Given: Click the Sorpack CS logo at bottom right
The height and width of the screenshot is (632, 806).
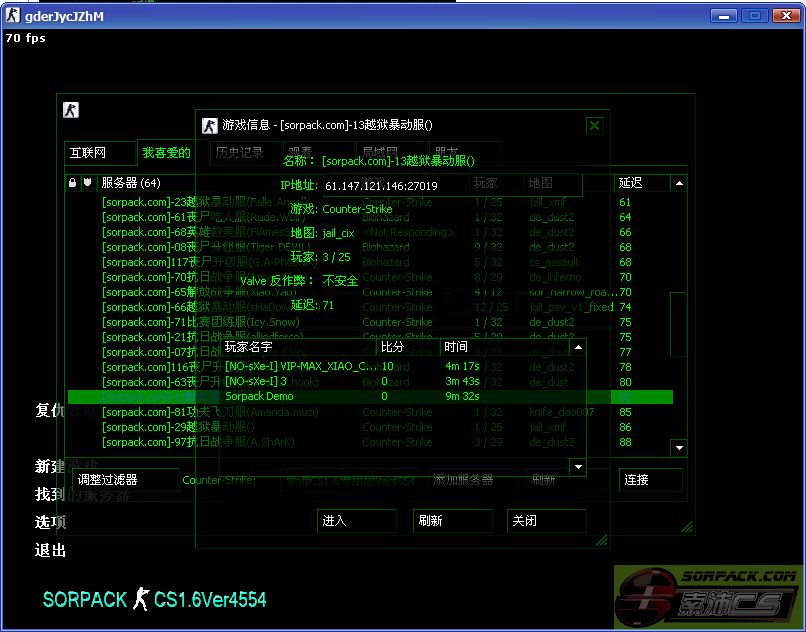Looking at the screenshot, I should pos(709,598).
